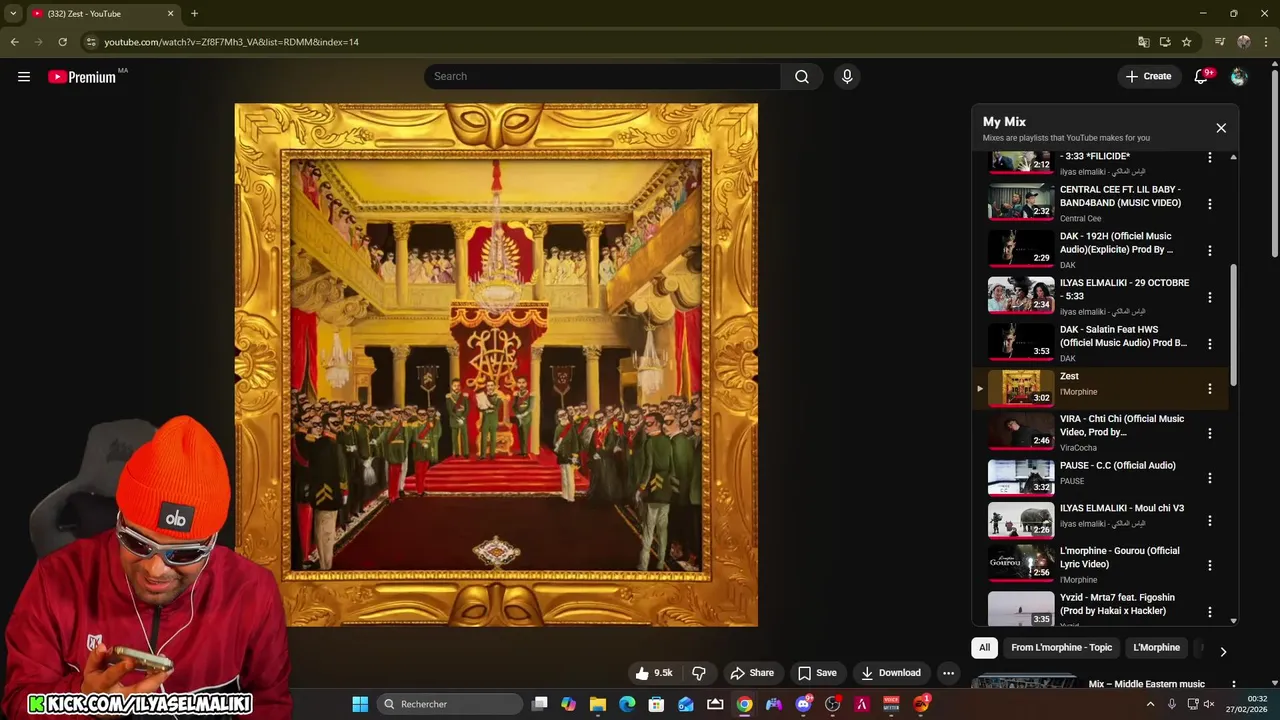1280x720 pixels.
Task: Open browser media controls icon
Action: 1220,42
